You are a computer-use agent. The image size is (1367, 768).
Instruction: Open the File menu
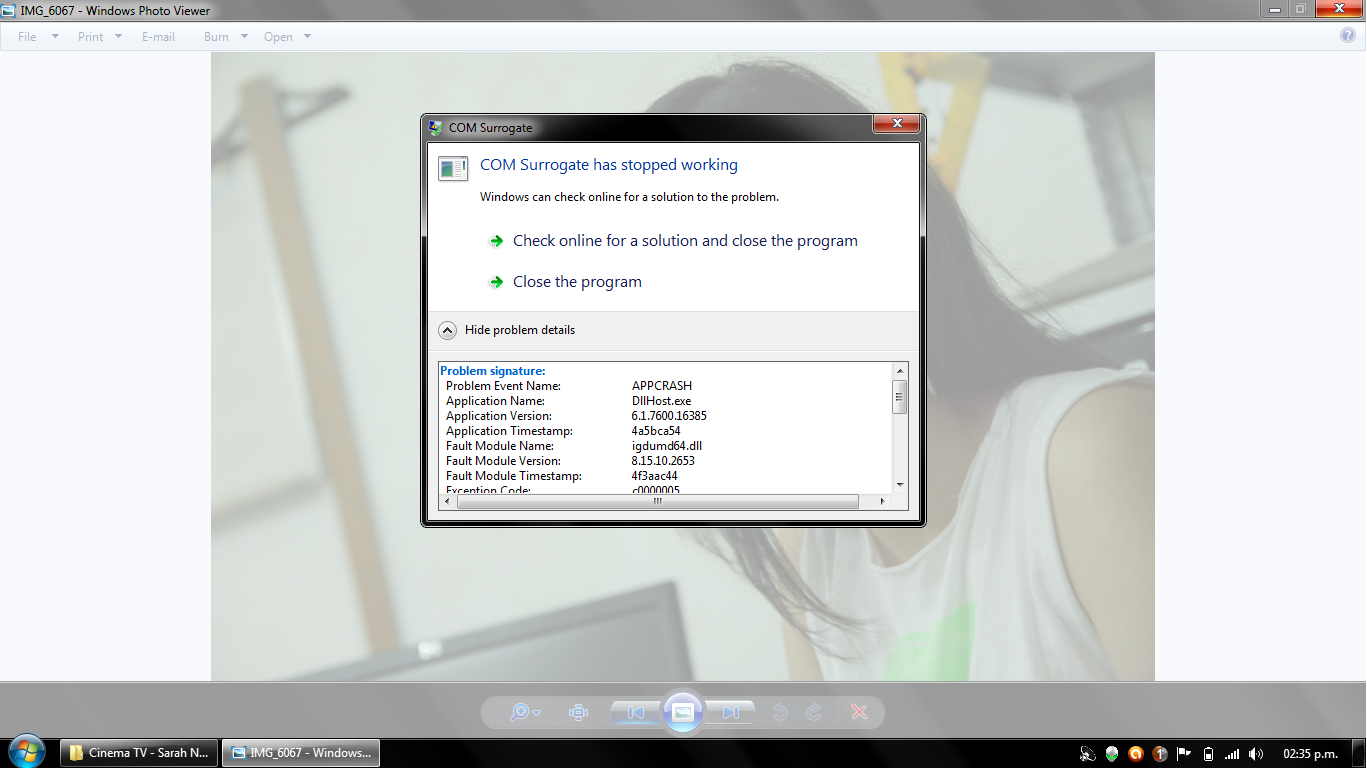coord(27,36)
